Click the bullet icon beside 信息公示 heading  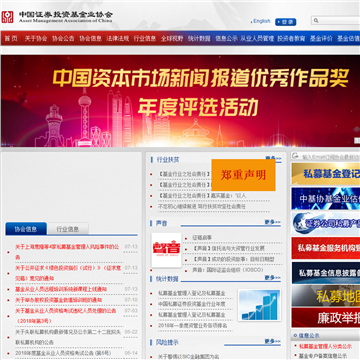click(x=295, y=336)
